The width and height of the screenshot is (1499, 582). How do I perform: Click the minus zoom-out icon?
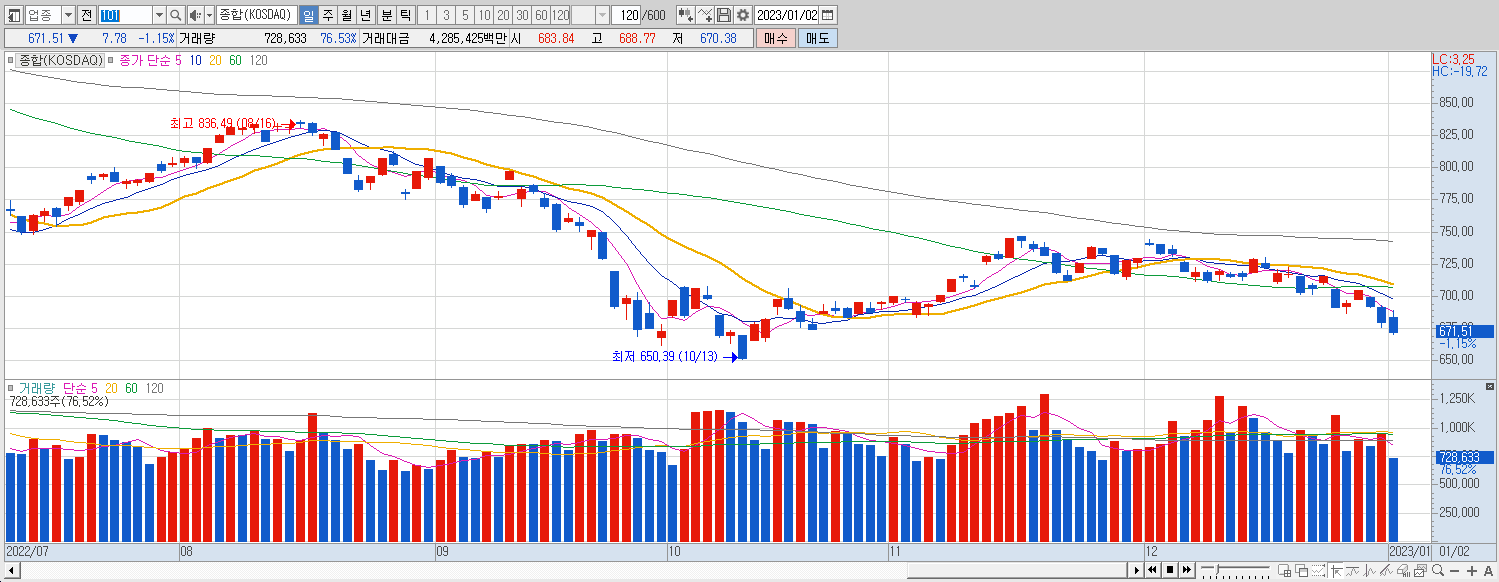(1454, 571)
